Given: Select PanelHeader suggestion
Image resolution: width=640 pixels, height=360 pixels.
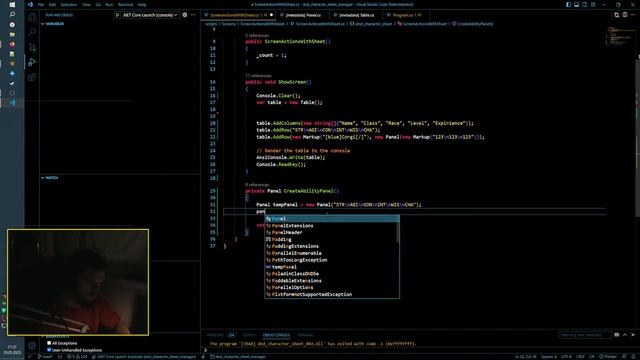Looking at the screenshot, I should point(331,233).
